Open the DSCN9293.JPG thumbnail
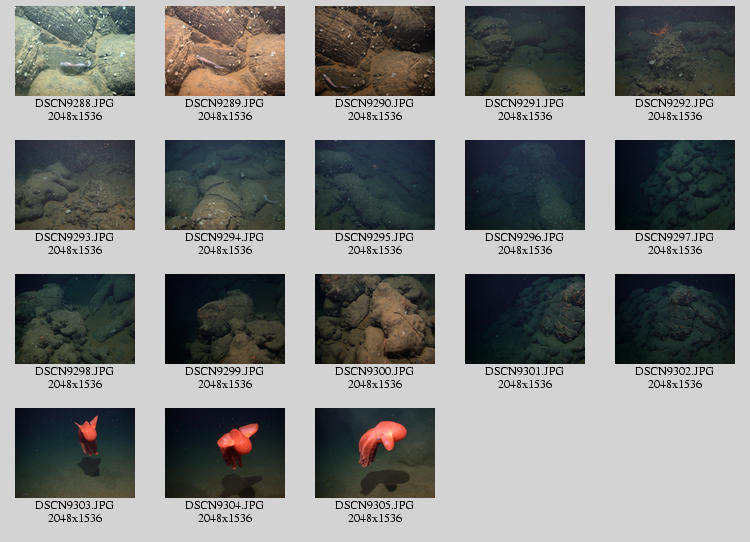This screenshot has width=750, height=542. [75, 185]
